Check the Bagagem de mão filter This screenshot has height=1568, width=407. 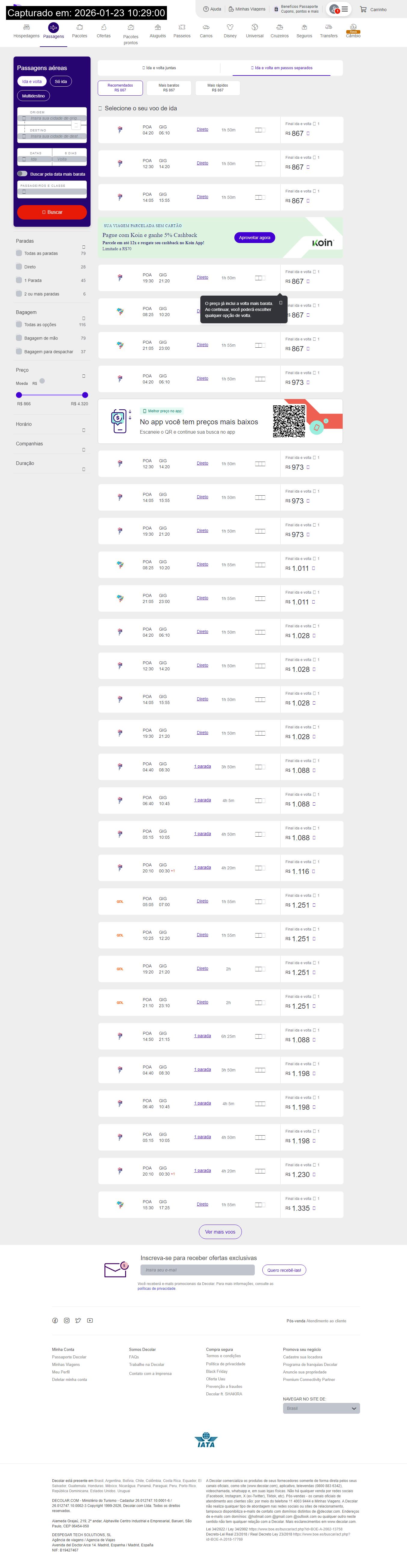[19, 338]
